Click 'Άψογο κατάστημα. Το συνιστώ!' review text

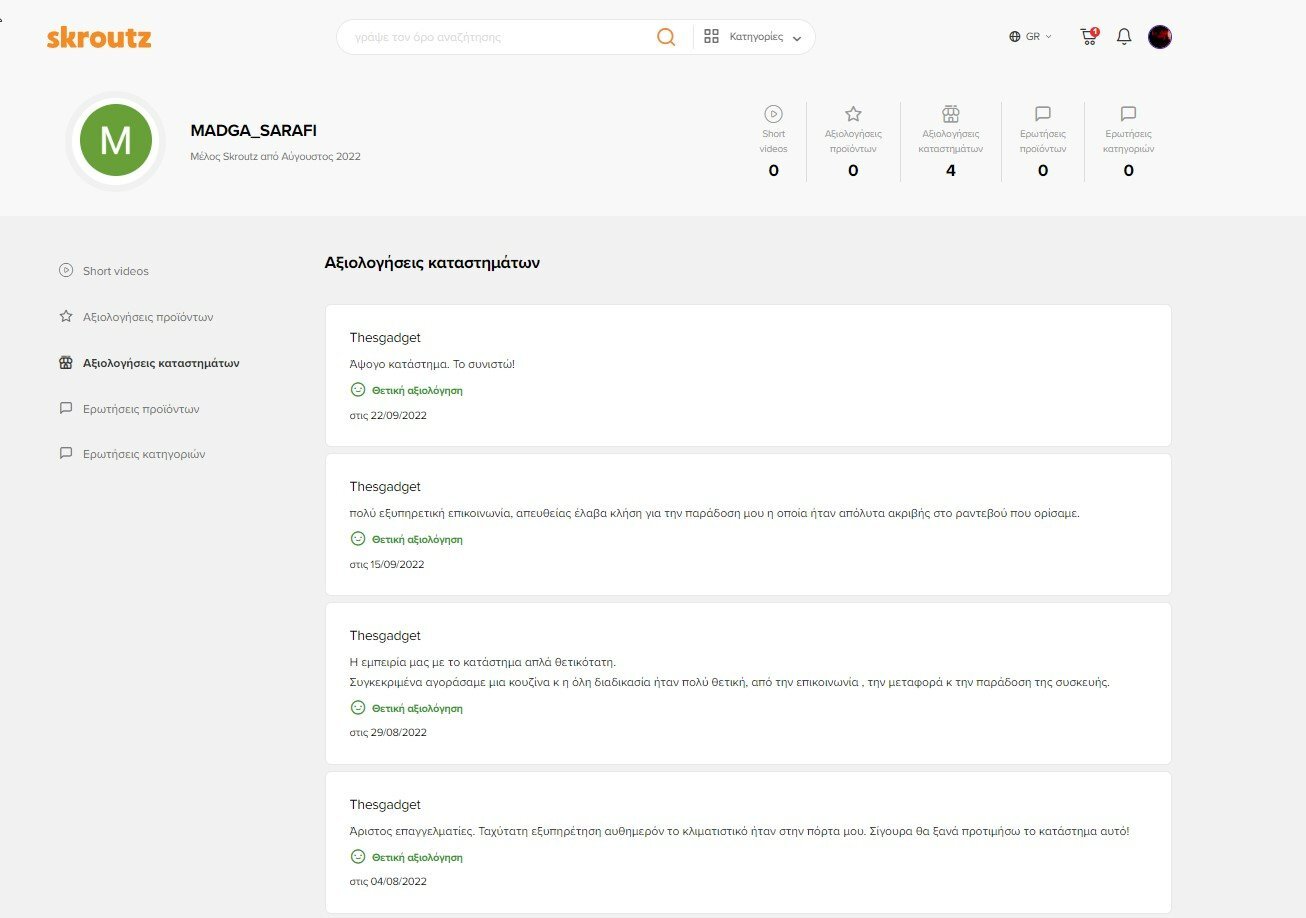(432, 364)
